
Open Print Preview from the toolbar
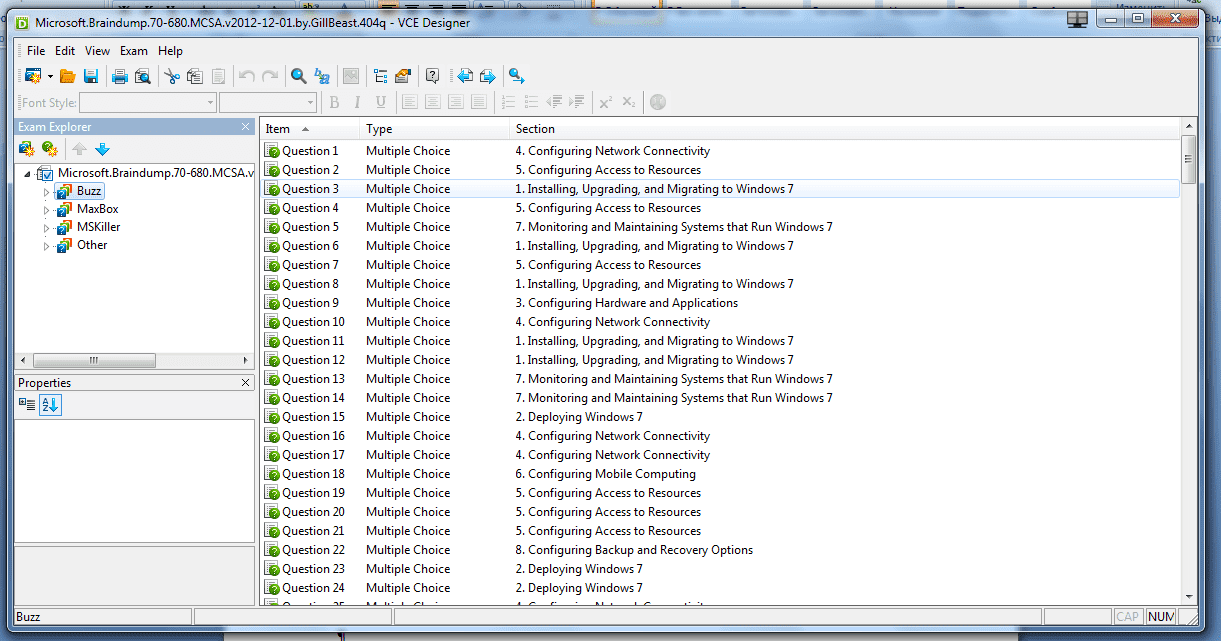pyautogui.click(x=143, y=76)
